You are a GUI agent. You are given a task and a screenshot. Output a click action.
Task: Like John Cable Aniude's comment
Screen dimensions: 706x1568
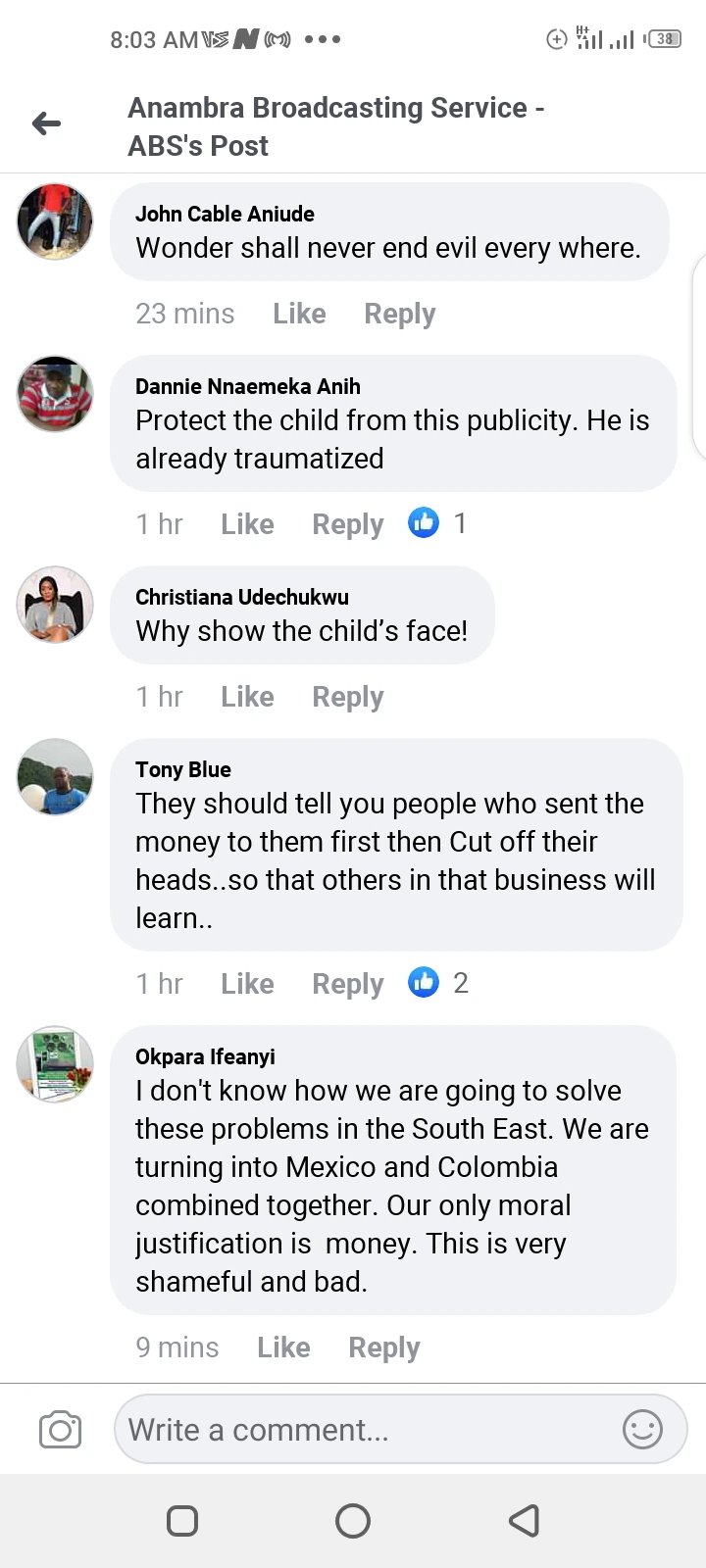click(x=299, y=314)
